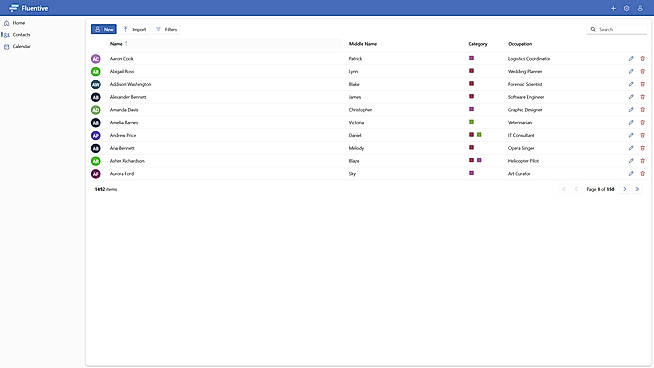
Task: Delete the Amanda Davis contact
Action: pyautogui.click(x=642, y=110)
